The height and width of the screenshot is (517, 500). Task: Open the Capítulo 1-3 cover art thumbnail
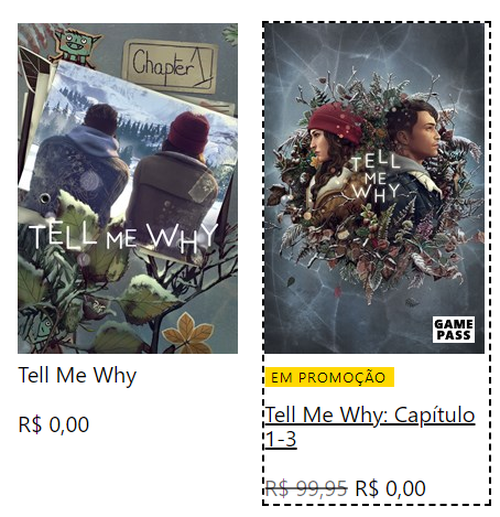pos(374,188)
